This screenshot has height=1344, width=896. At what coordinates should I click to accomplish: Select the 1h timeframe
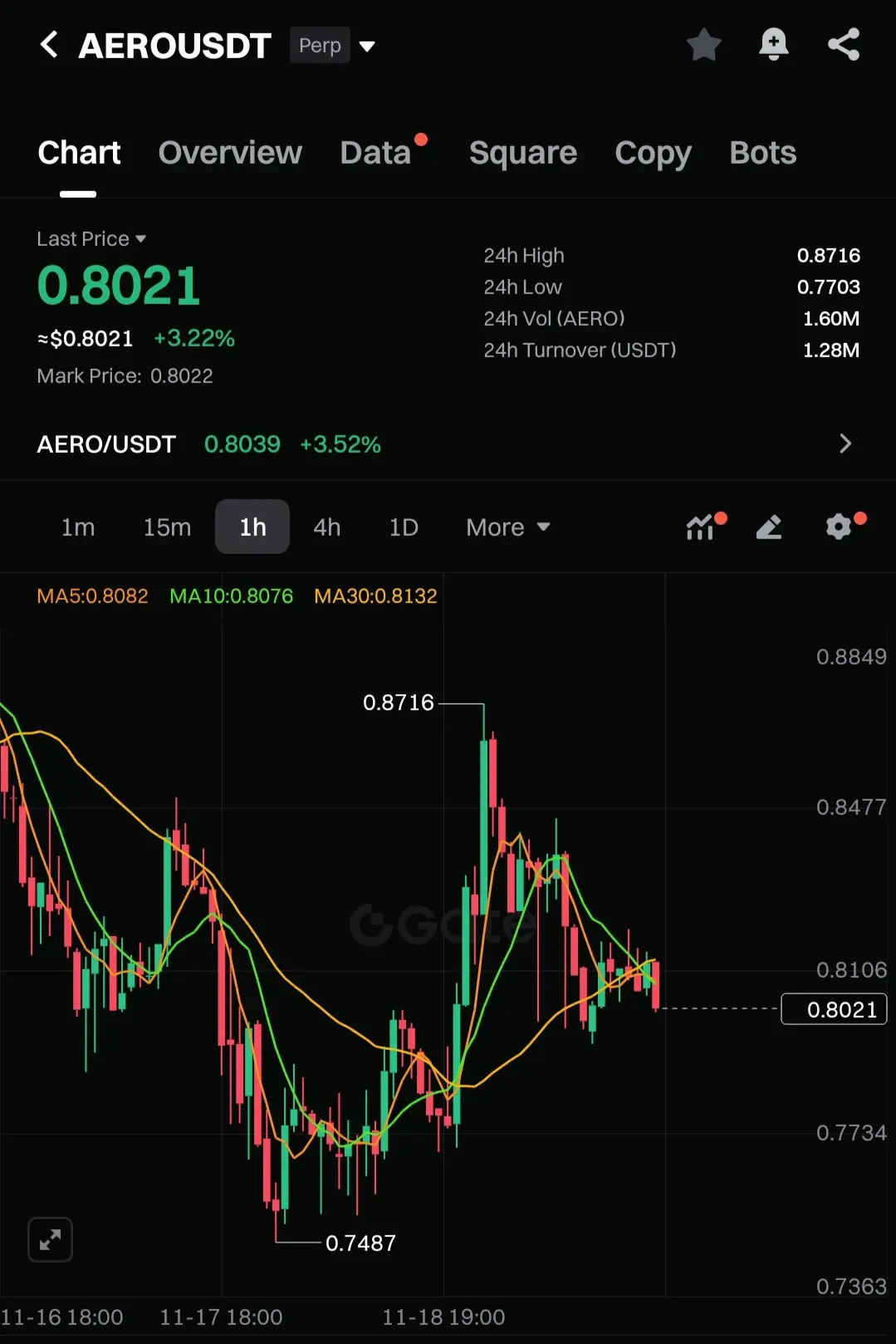pyautogui.click(x=252, y=527)
